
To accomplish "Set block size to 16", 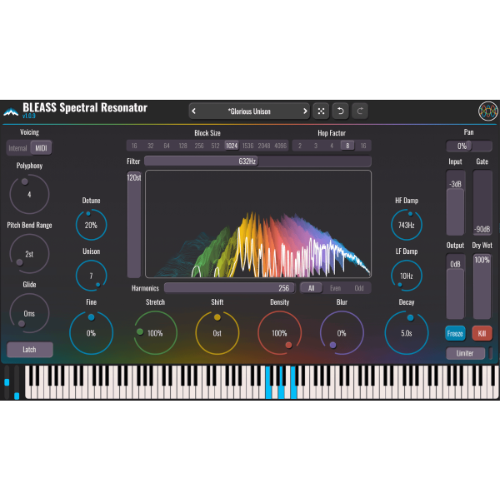I will [134, 146].
